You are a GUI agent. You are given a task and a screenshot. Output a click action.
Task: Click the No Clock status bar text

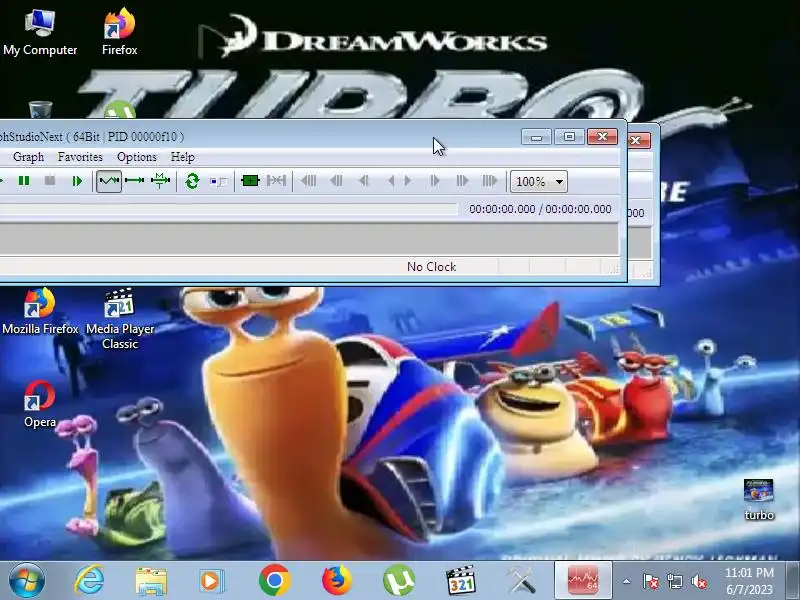pos(432,267)
